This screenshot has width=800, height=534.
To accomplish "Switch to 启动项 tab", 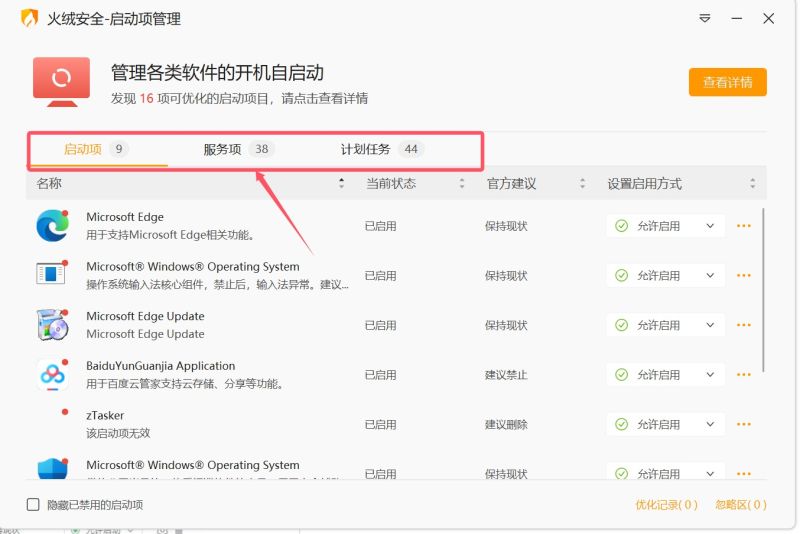I will tap(96, 149).
